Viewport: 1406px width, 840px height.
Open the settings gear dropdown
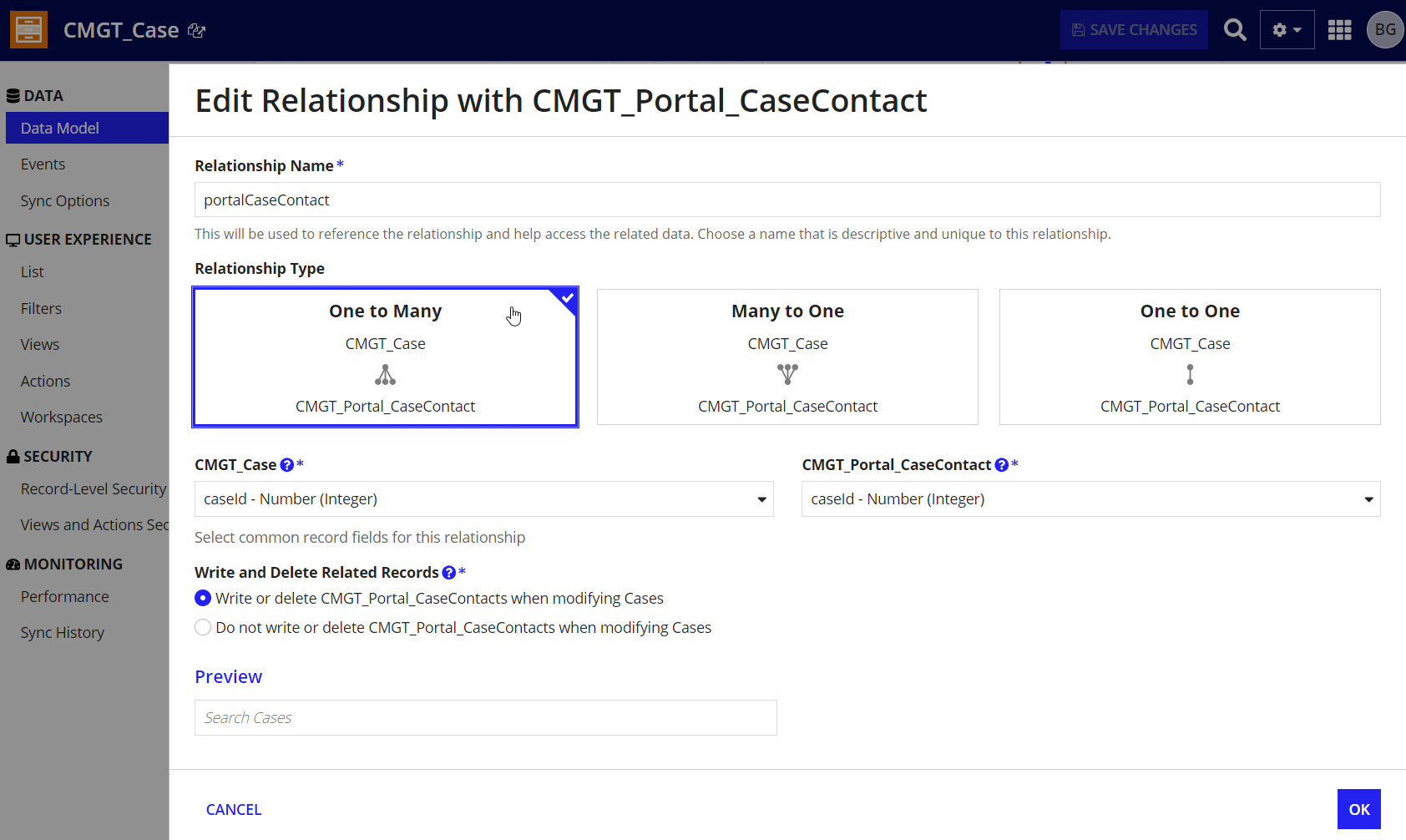pos(1287,29)
